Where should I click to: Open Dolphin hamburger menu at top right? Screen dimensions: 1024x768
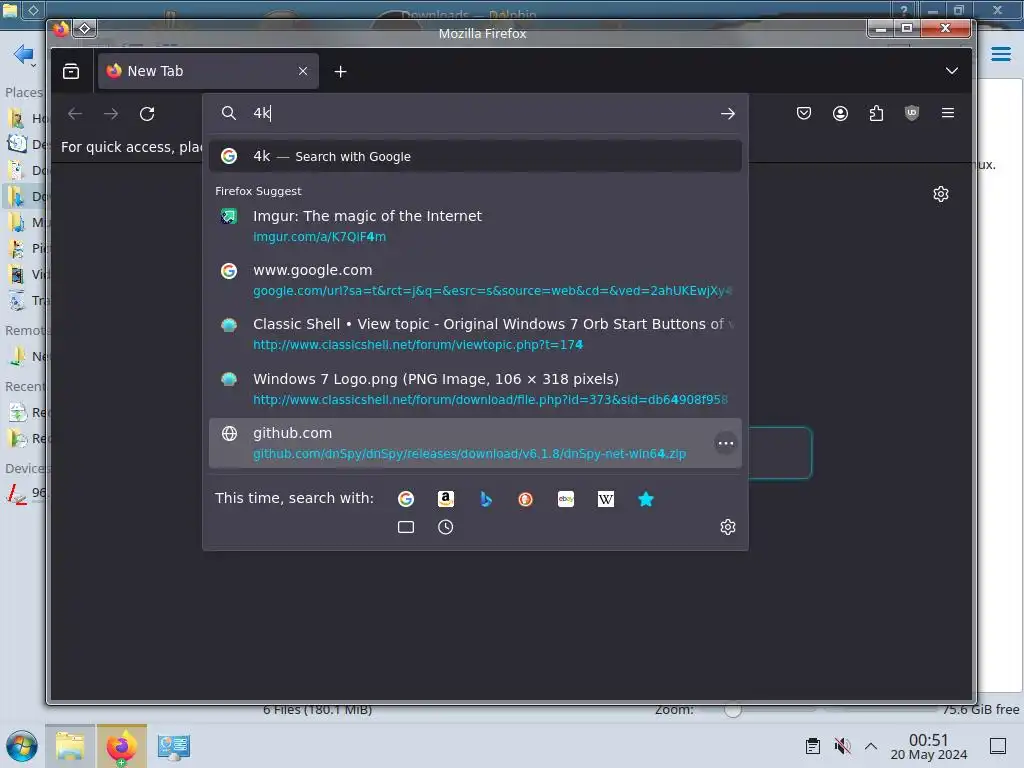pos(1000,54)
